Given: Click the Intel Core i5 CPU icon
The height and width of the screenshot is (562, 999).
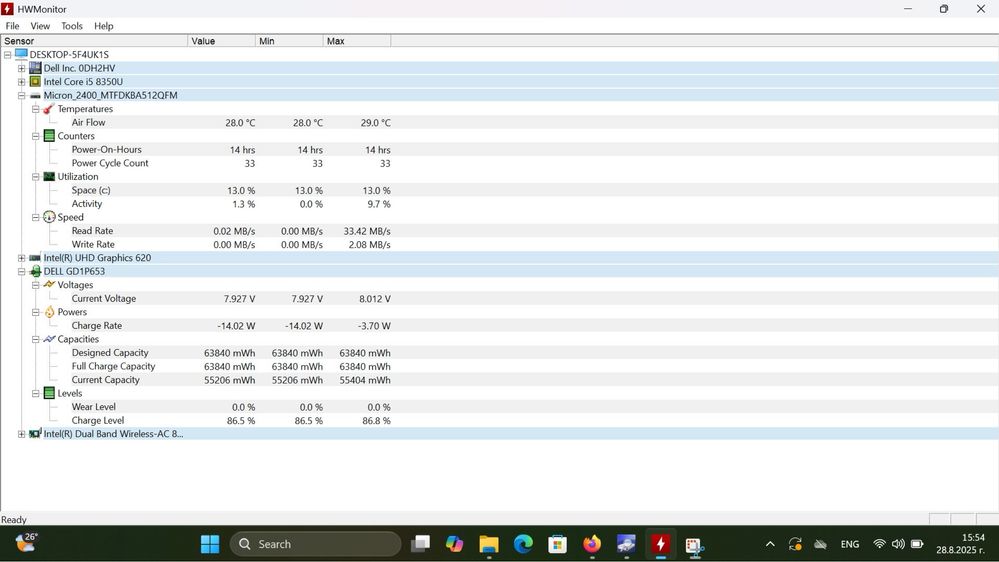Looking at the screenshot, I should tap(35, 82).
